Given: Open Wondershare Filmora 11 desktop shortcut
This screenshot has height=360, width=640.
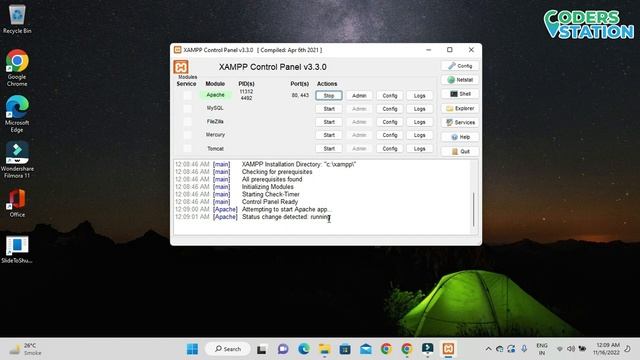Looking at the screenshot, I should point(17,160).
